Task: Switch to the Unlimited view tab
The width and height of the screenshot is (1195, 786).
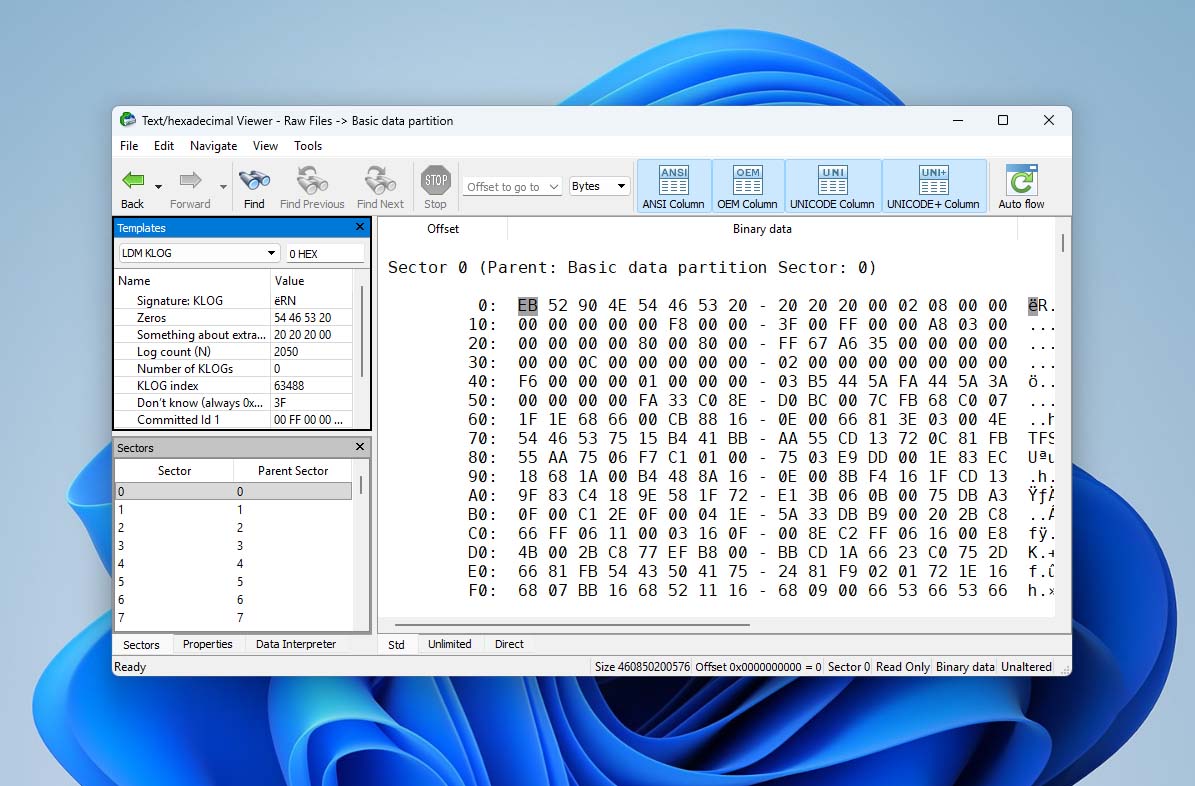Action: click(x=450, y=644)
